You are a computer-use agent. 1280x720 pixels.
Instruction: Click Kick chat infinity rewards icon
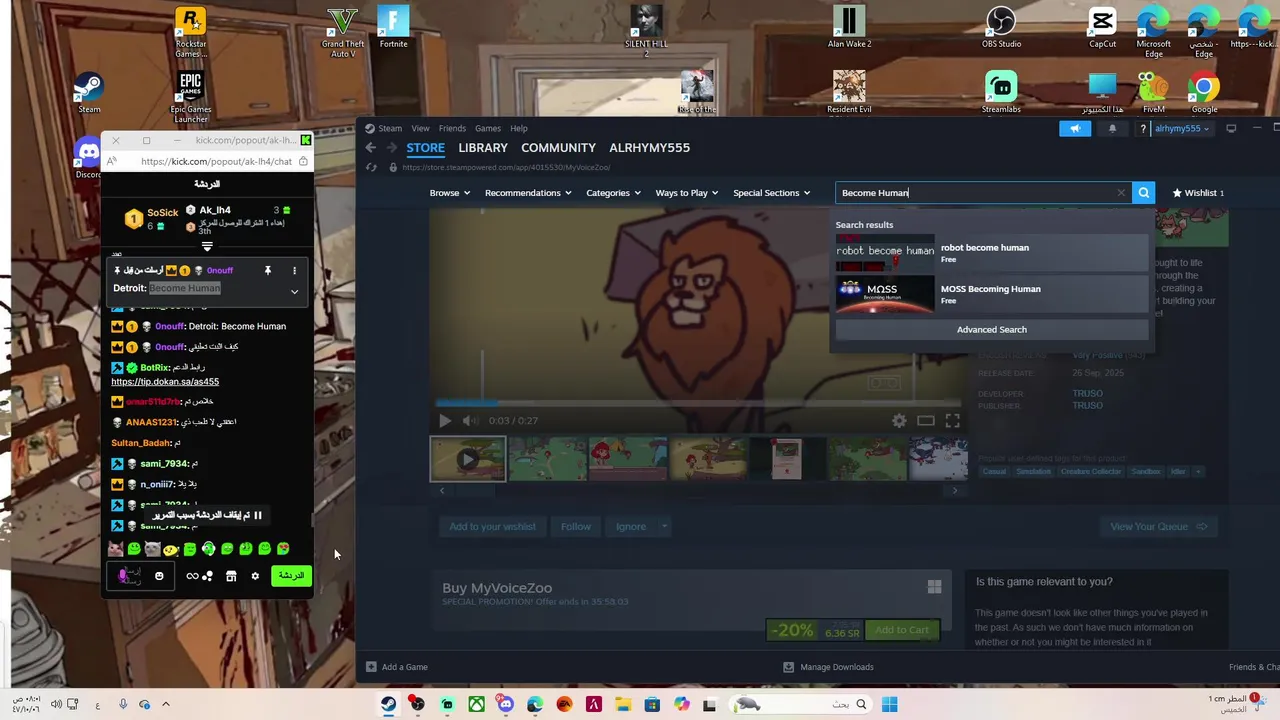(x=192, y=576)
